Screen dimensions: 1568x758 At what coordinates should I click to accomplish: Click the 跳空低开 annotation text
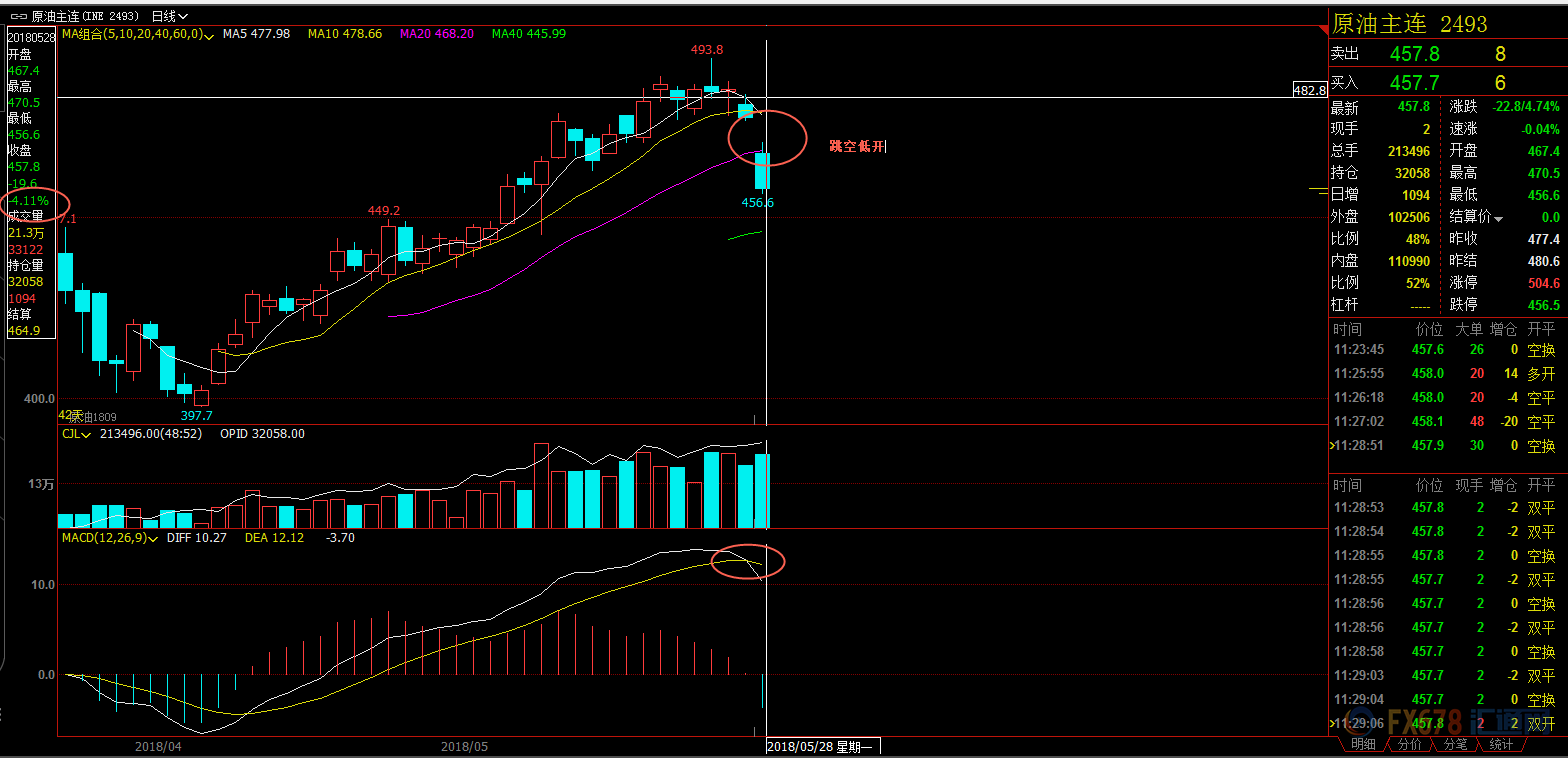click(x=857, y=146)
